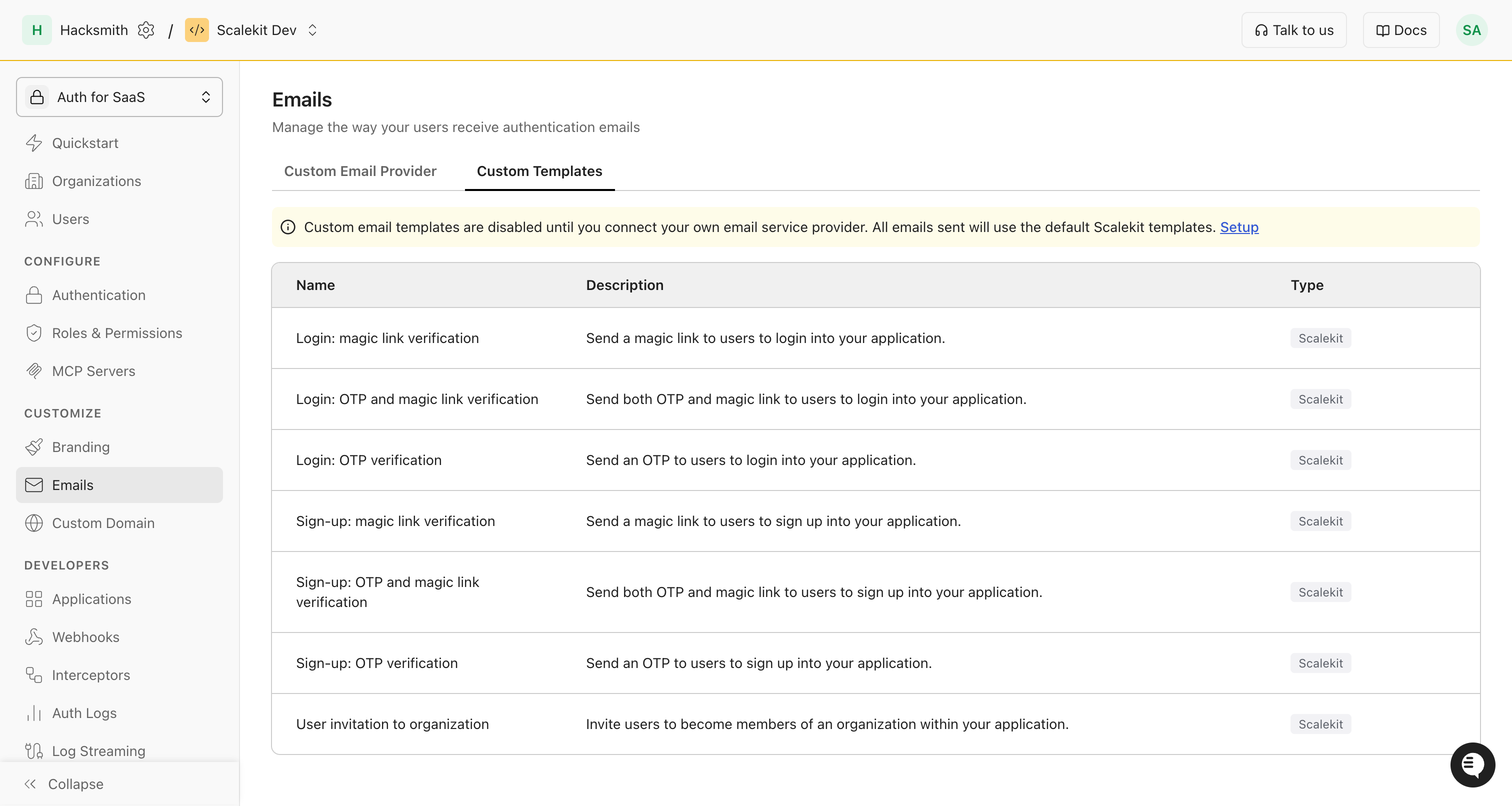The width and height of the screenshot is (1512, 806).
Task: Click the Log Streaming icon
Action: [x=34, y=751]
